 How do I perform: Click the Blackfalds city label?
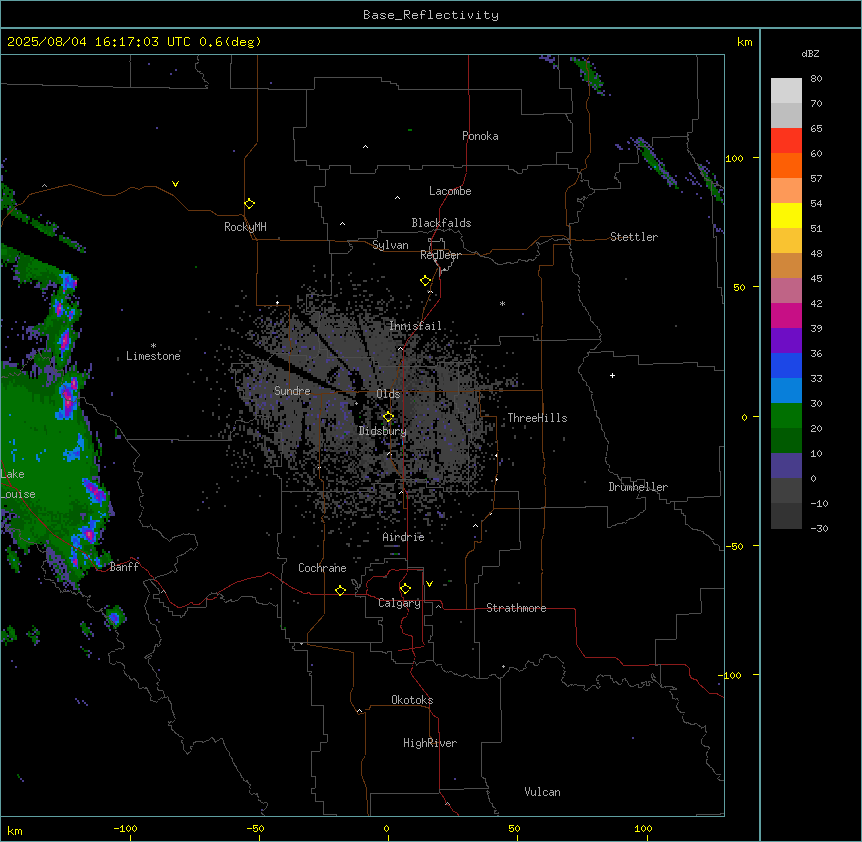pos(441,223)
